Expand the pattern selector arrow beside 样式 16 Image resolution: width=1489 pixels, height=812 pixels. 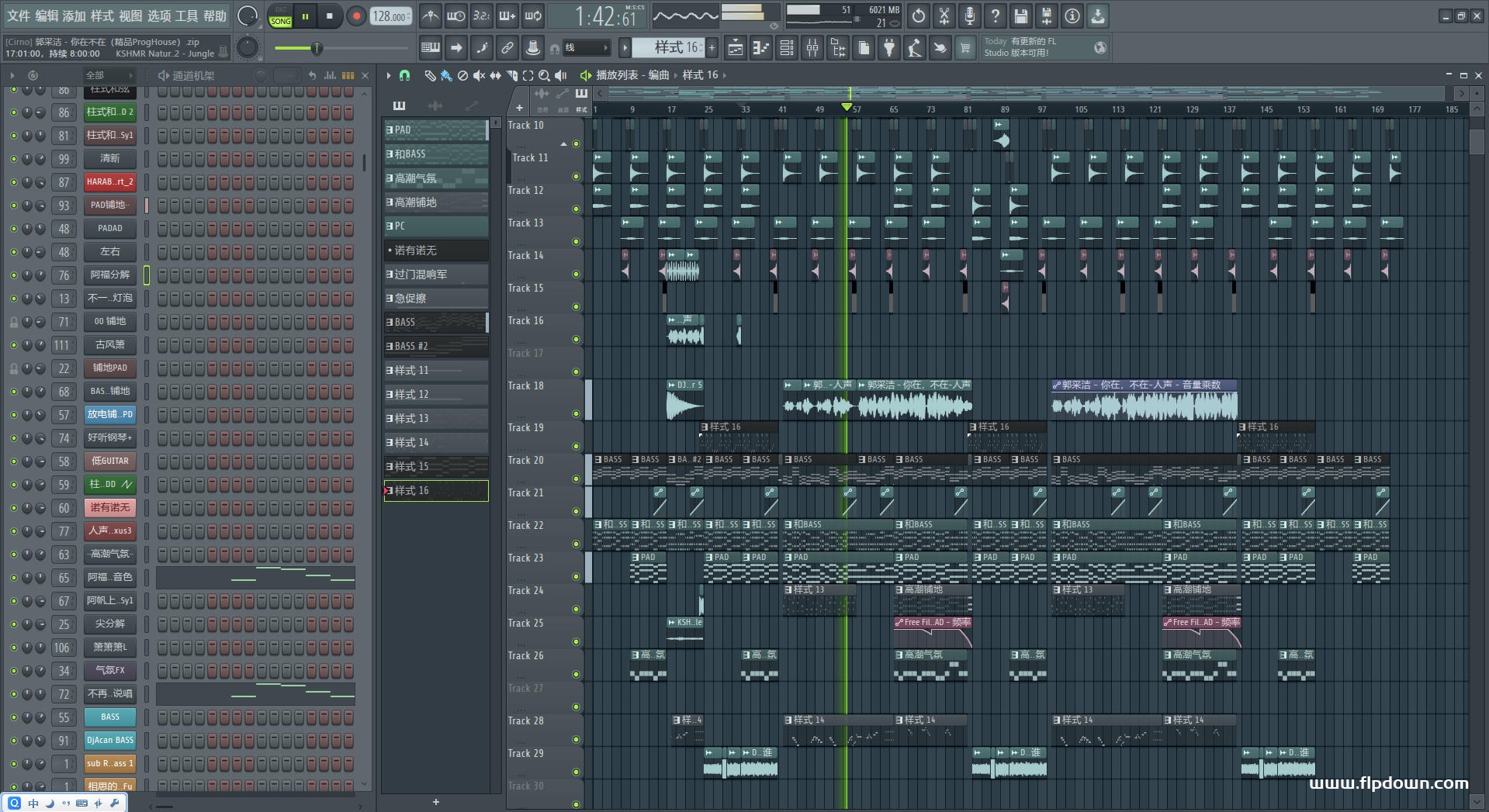(x=625, y=48)
